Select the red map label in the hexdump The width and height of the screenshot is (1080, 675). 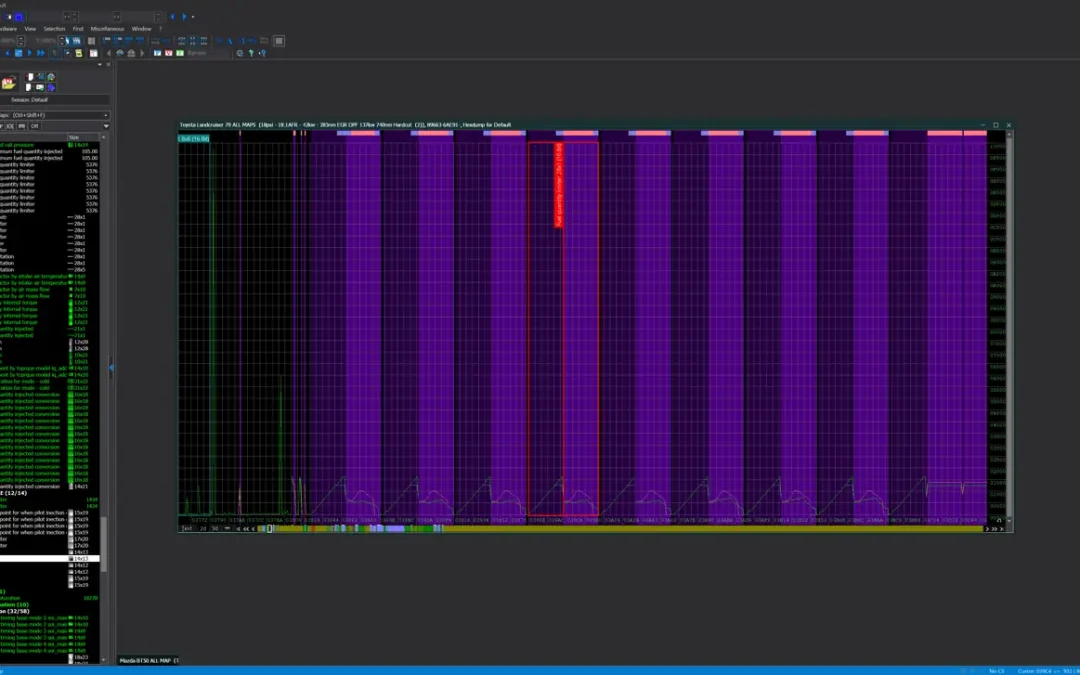point(559,185)
